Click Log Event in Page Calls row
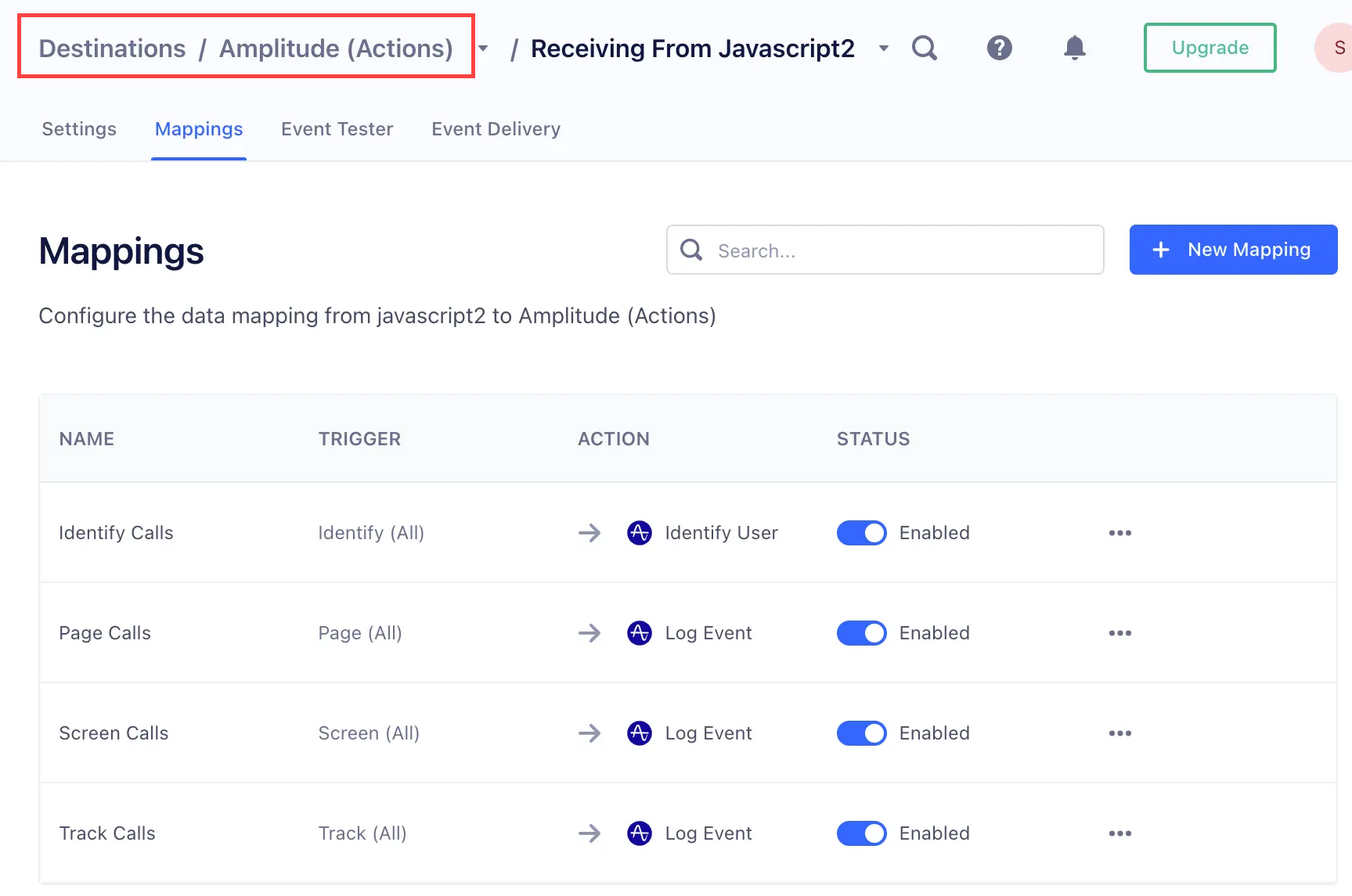 (708, 633)
